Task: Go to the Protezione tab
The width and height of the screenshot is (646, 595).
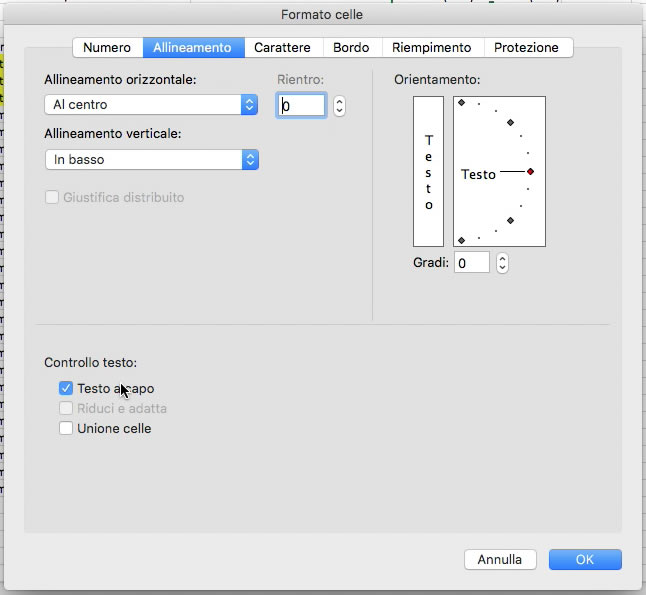Action: coord(527,48)
